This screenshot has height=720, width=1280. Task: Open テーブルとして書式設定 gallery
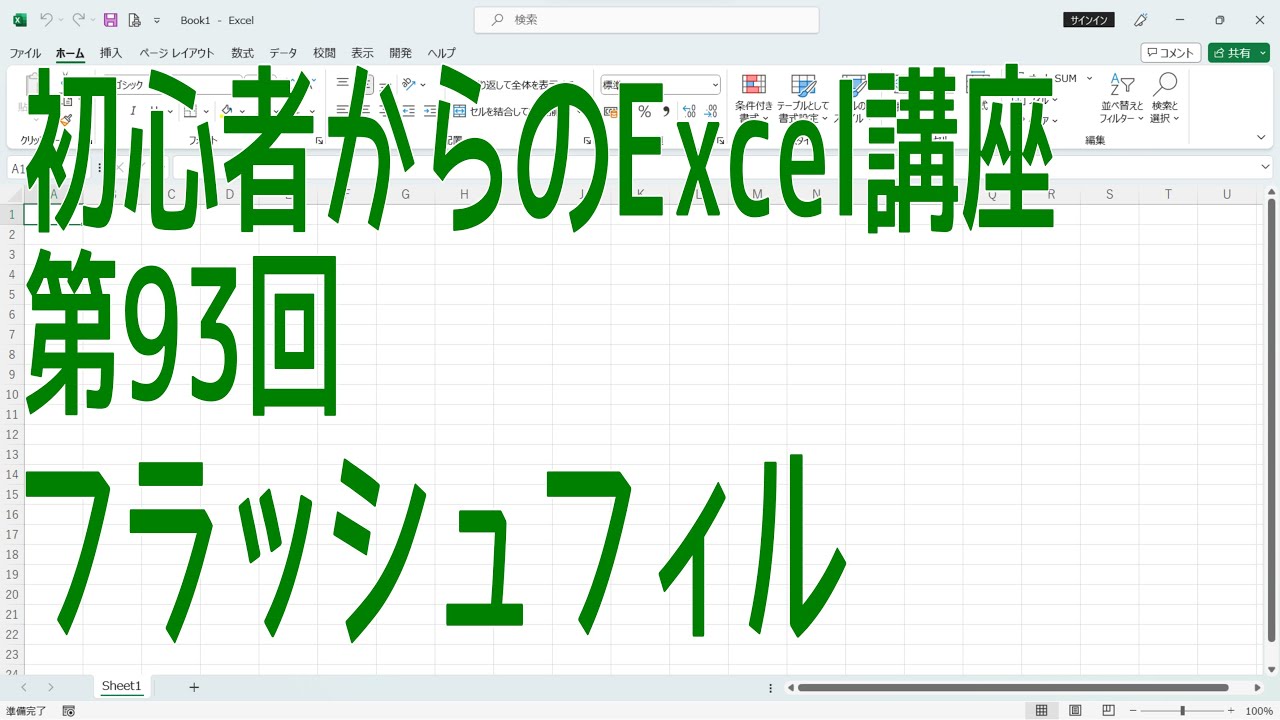803,98
